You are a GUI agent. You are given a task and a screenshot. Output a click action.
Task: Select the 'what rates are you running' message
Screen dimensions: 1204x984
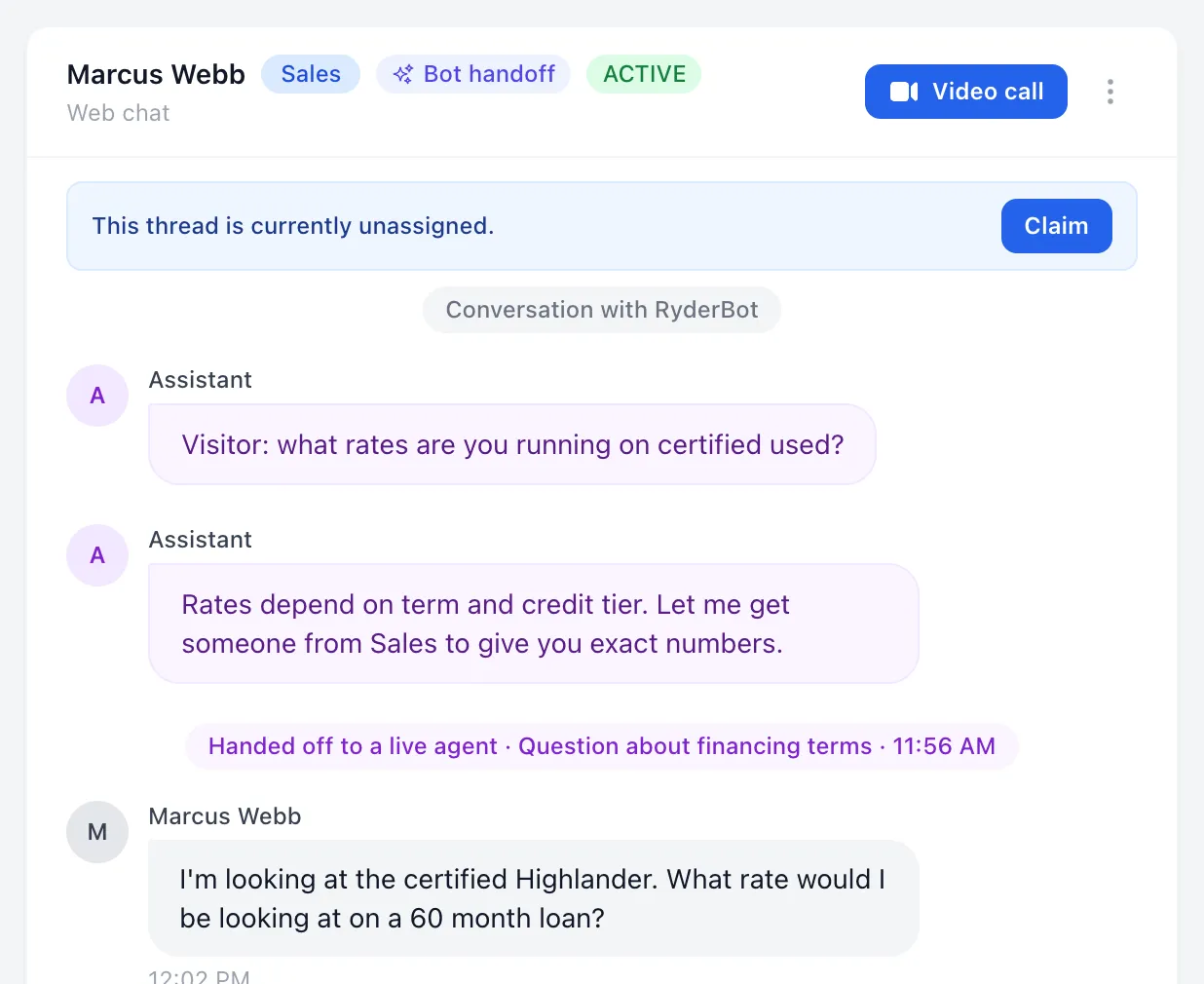coord(512,444)
